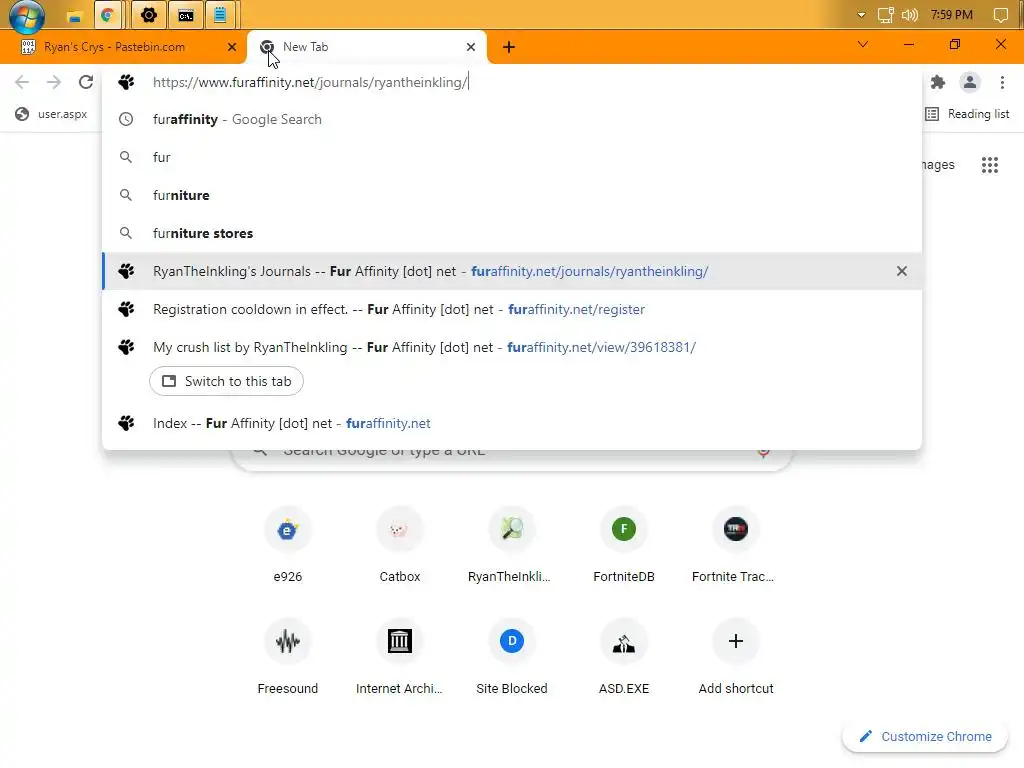Image resolution: width=1024 pixels, height=768 pixels.
Task: Click Switch to this tab button
Action: coord(226,381)
